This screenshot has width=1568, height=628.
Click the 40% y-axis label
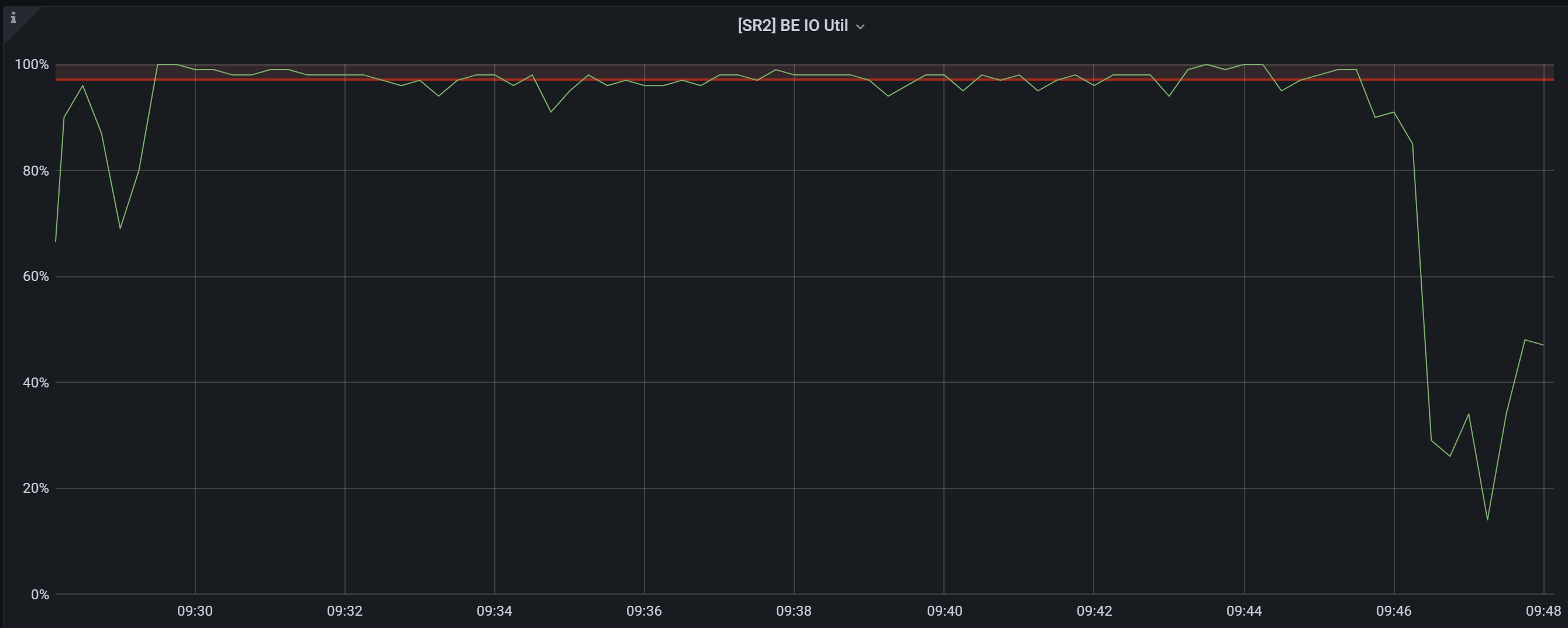click(x=35, y=383)
